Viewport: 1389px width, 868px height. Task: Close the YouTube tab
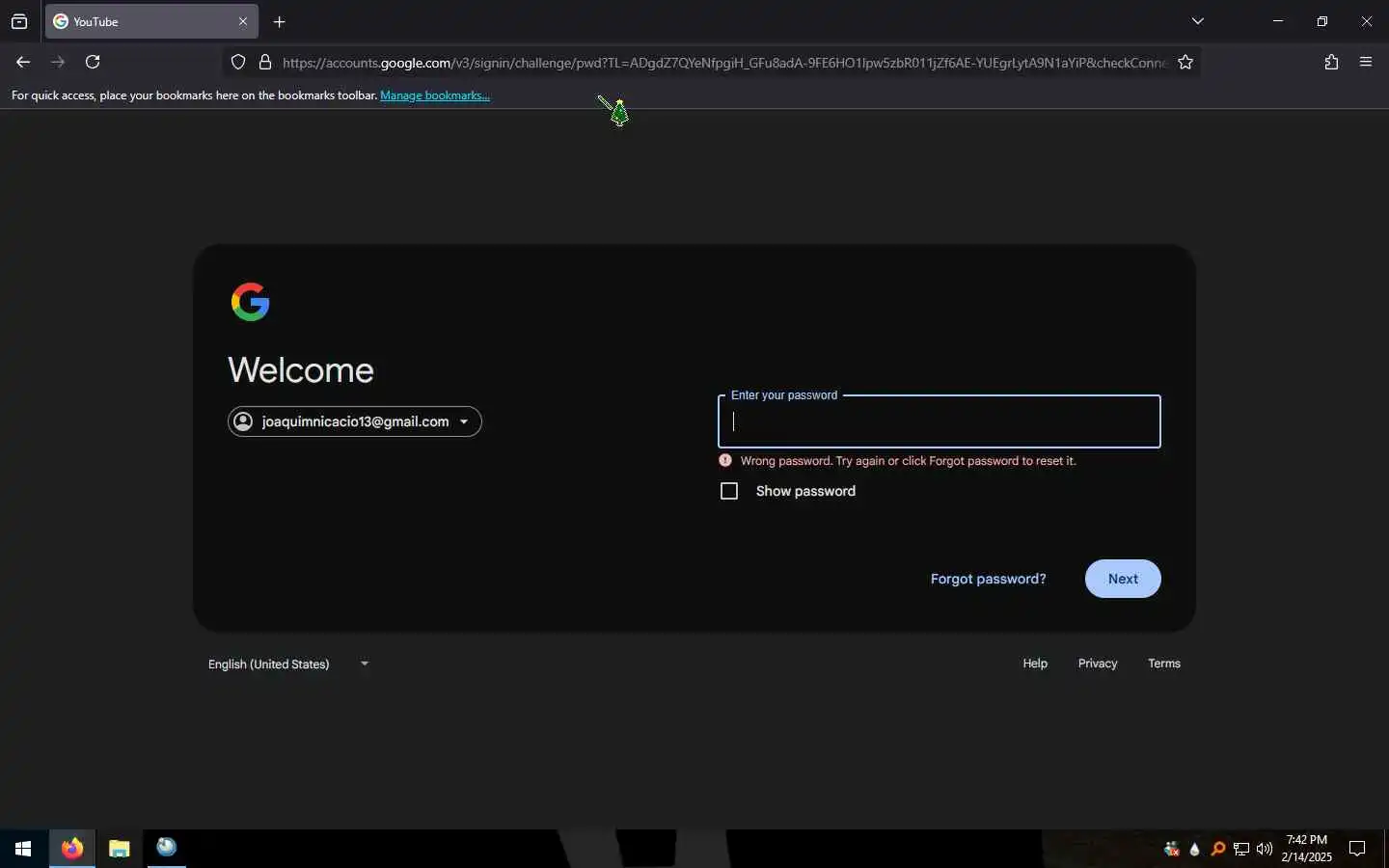coord(243,21)
